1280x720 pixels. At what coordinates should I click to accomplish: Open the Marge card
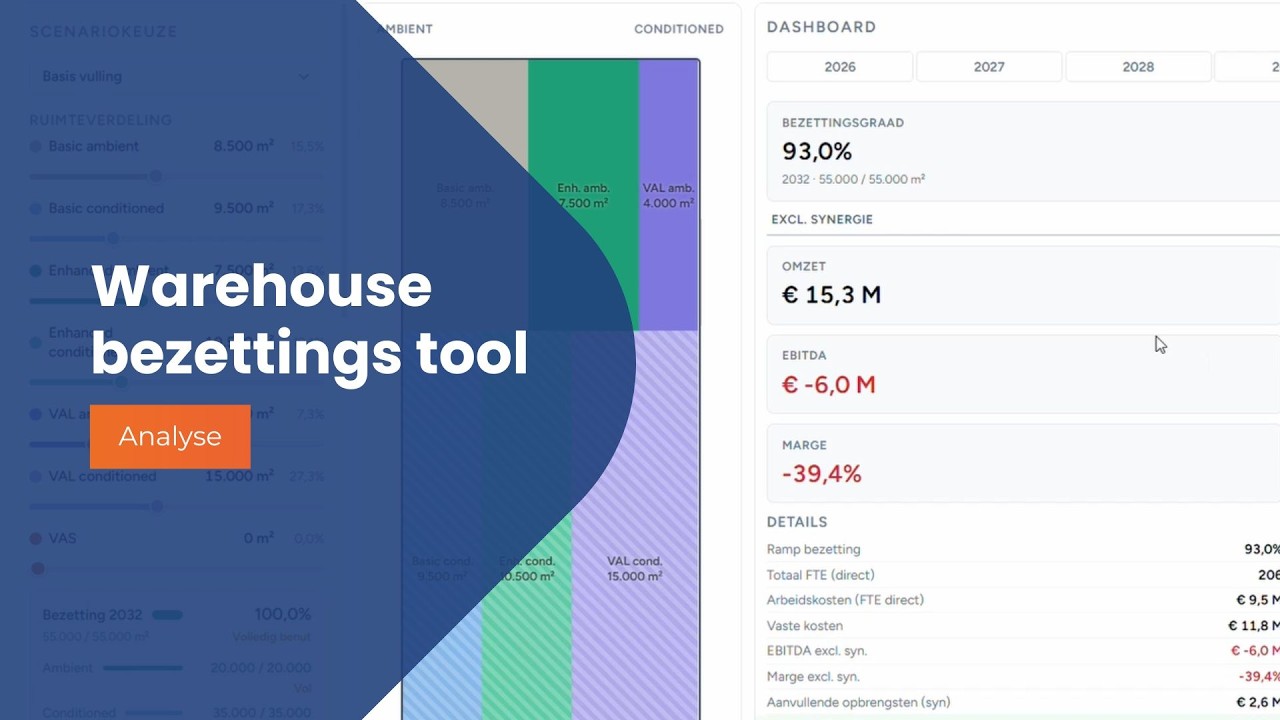click(1023, 463)
